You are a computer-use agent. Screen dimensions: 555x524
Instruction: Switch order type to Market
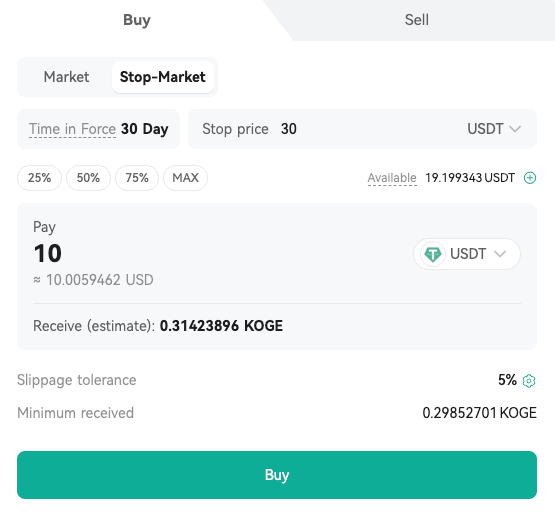pos(66,77)
